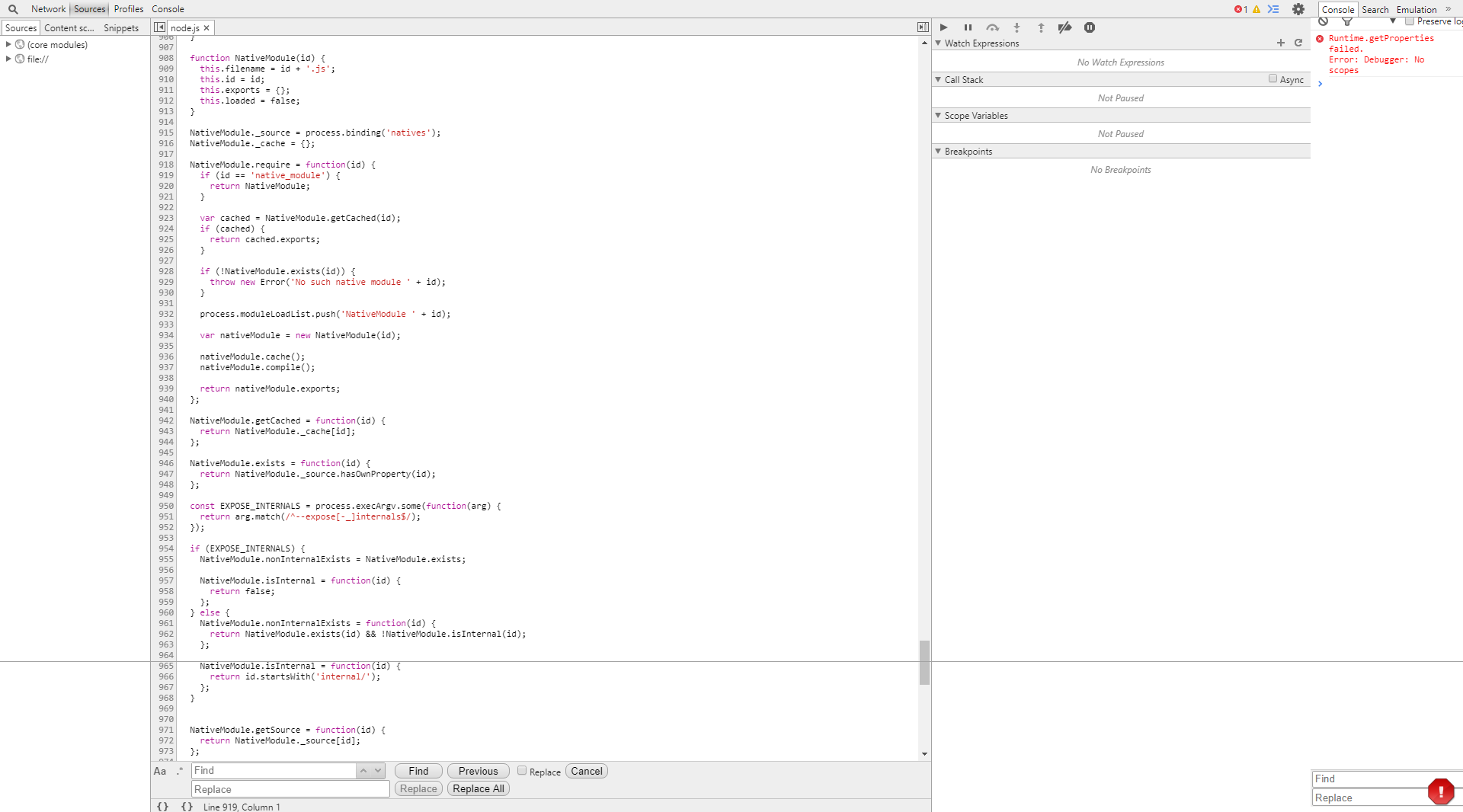Collapse the Breakpoints section
The height and width of the screenshot is (812, 1463).
pyautogui.click(x=938, y=151)
